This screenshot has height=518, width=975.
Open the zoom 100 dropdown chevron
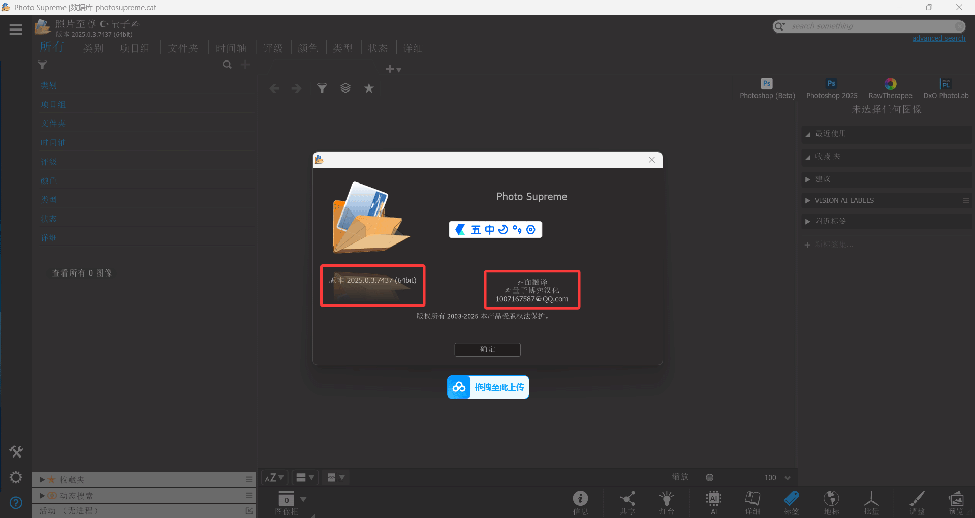788,478
